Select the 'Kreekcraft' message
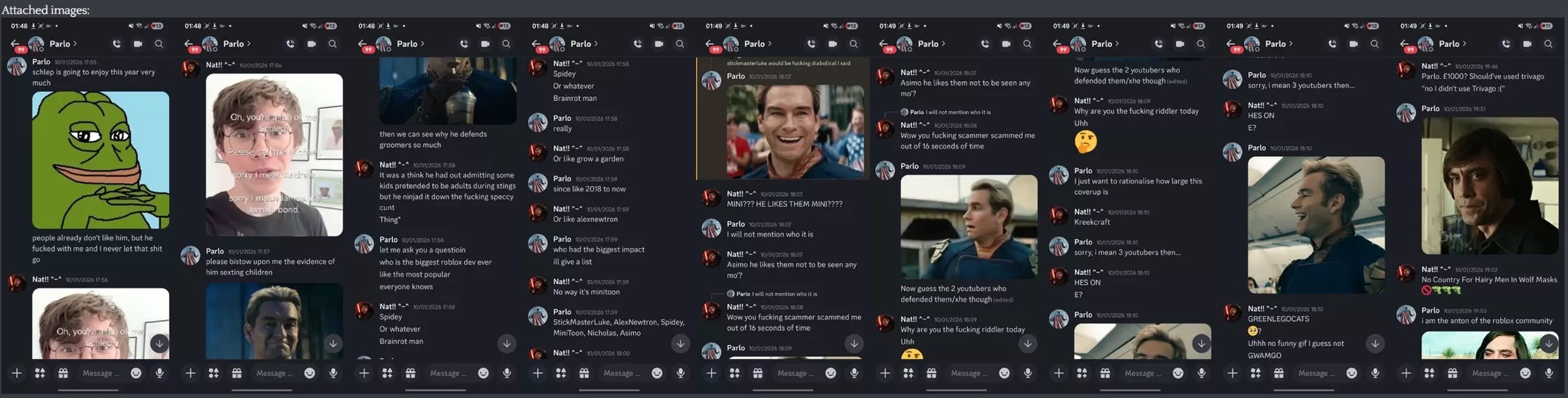The height and width of the screenshot is (398, 1568). pyautogui.click(x=1092, y=222)
